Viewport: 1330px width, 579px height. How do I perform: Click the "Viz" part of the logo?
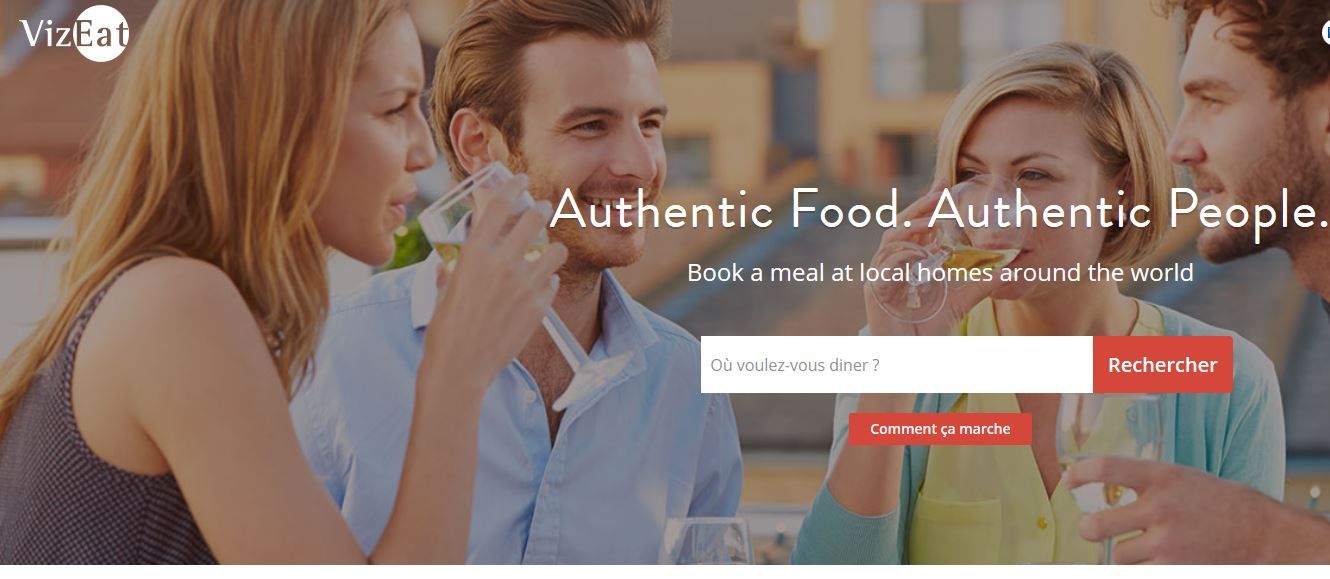(43, 35)
